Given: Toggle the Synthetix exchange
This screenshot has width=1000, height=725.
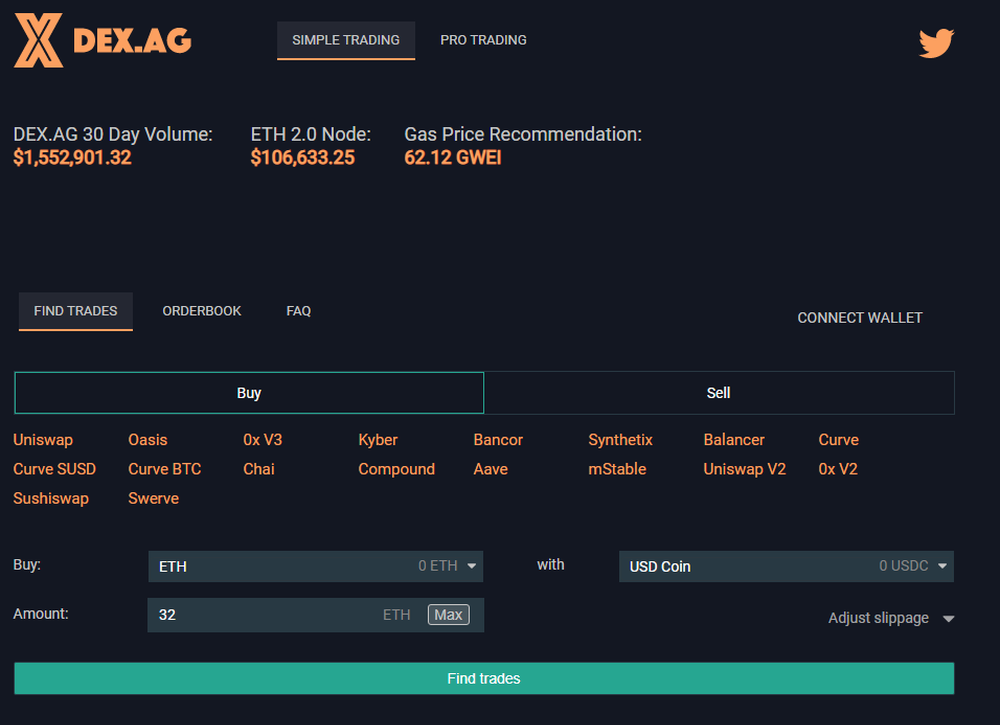Looking at the screenshot, I should point(621,440).
